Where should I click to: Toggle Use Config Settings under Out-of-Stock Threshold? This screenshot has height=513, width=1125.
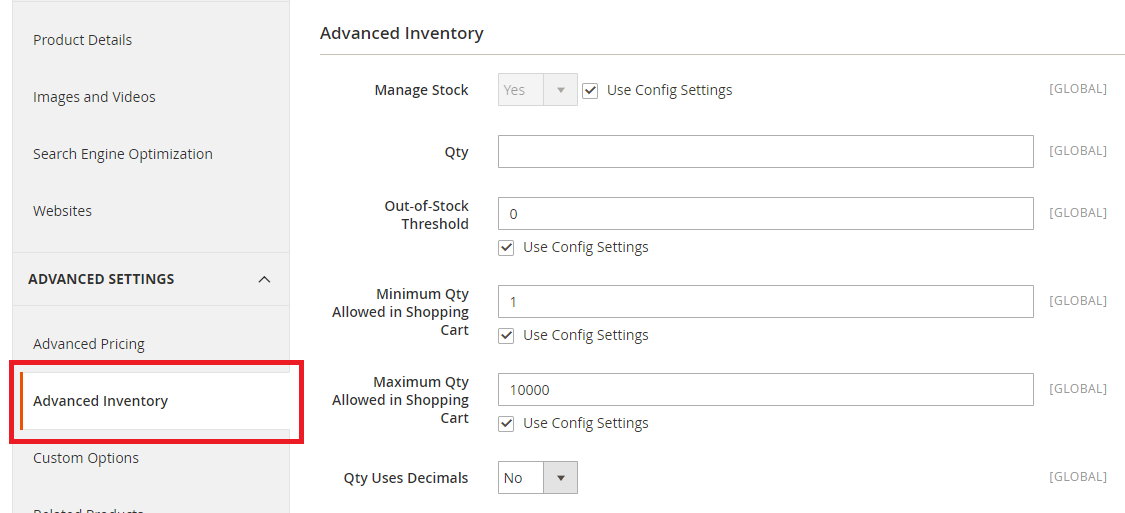pos(506,247)
